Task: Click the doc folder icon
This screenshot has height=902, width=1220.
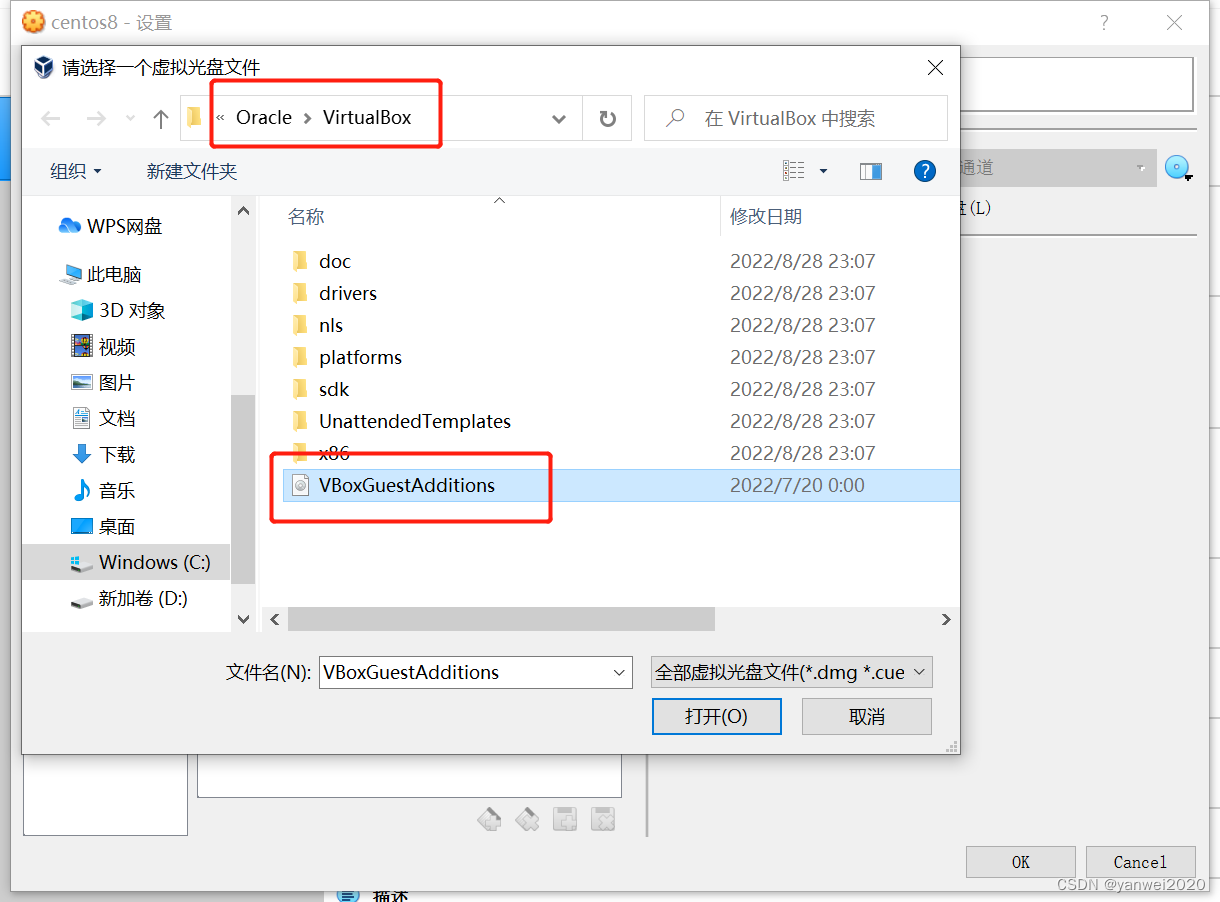Action: pyautogui.click(x=300, y=261)
